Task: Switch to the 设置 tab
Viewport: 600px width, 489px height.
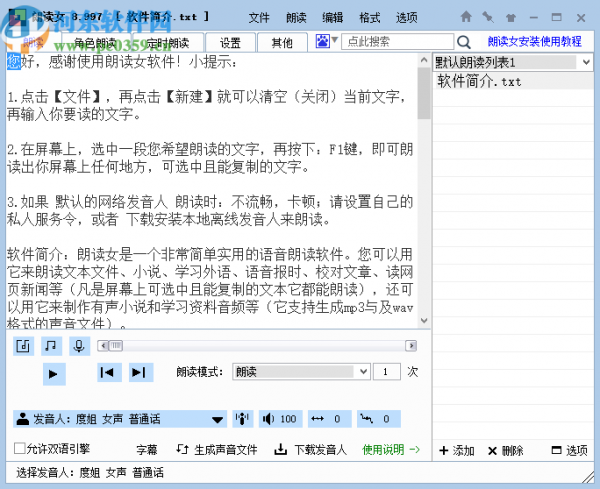Action: pos(230,42)
